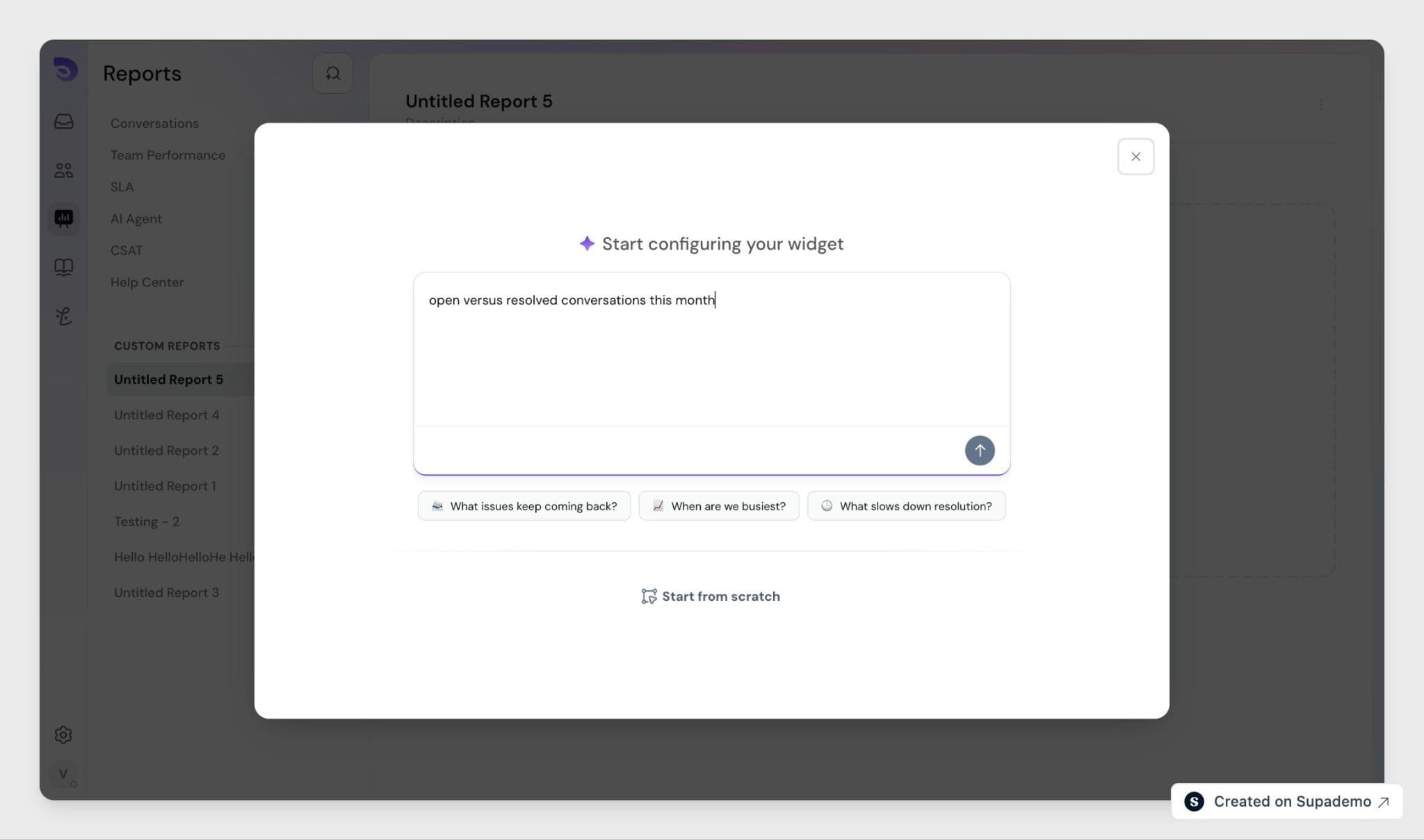Viewport: 1424px width, 840px height.
Task: Open the AI agent sprout icon in the sidebar
Action: point(64,316)
